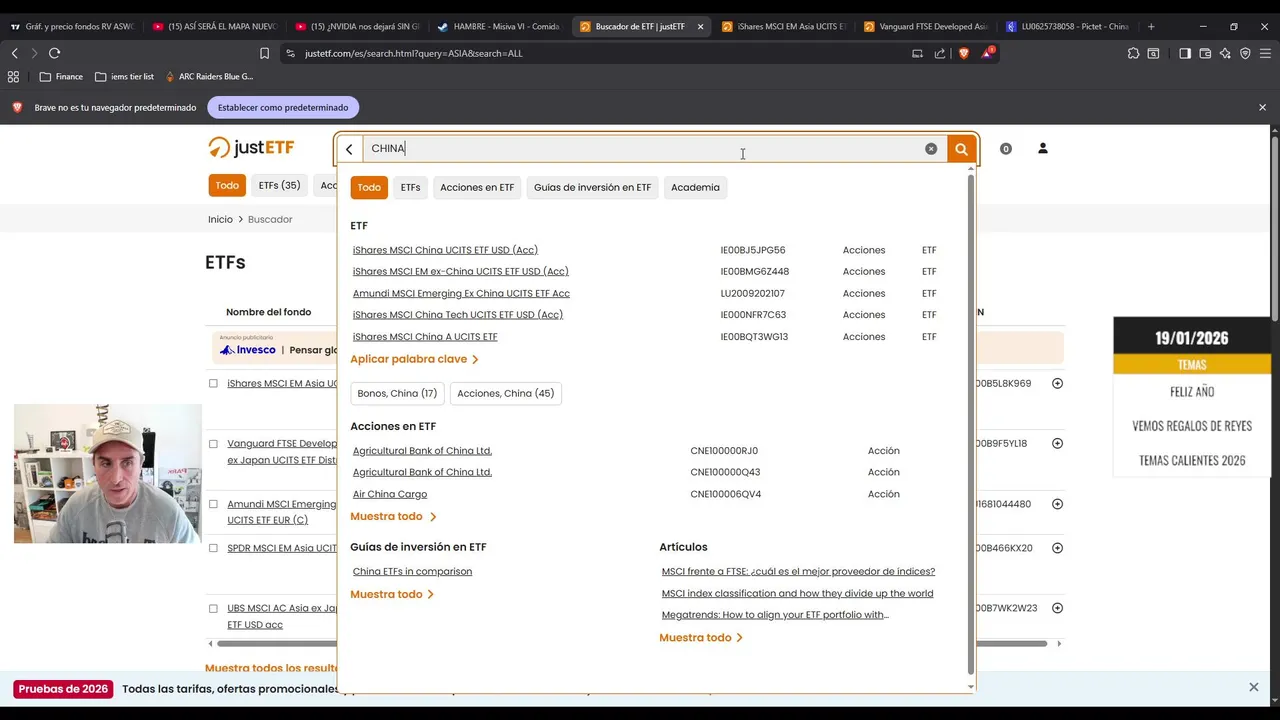Open the browser hamburger menu
The height and width of the screenshot is (720, 1280).
click(x=1266, y=53)
